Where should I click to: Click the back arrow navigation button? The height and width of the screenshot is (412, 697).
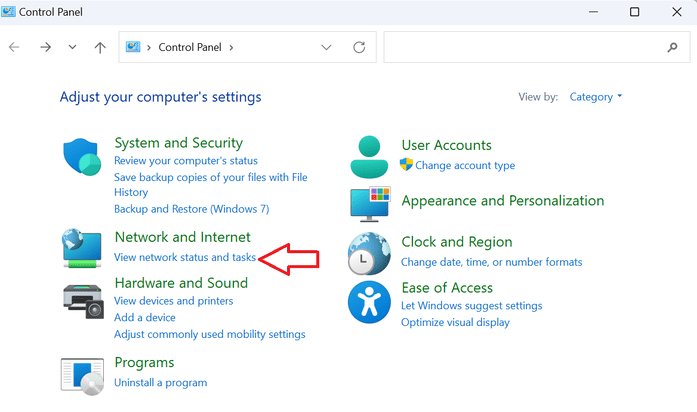pyautogui.click(x=14, y=47)
